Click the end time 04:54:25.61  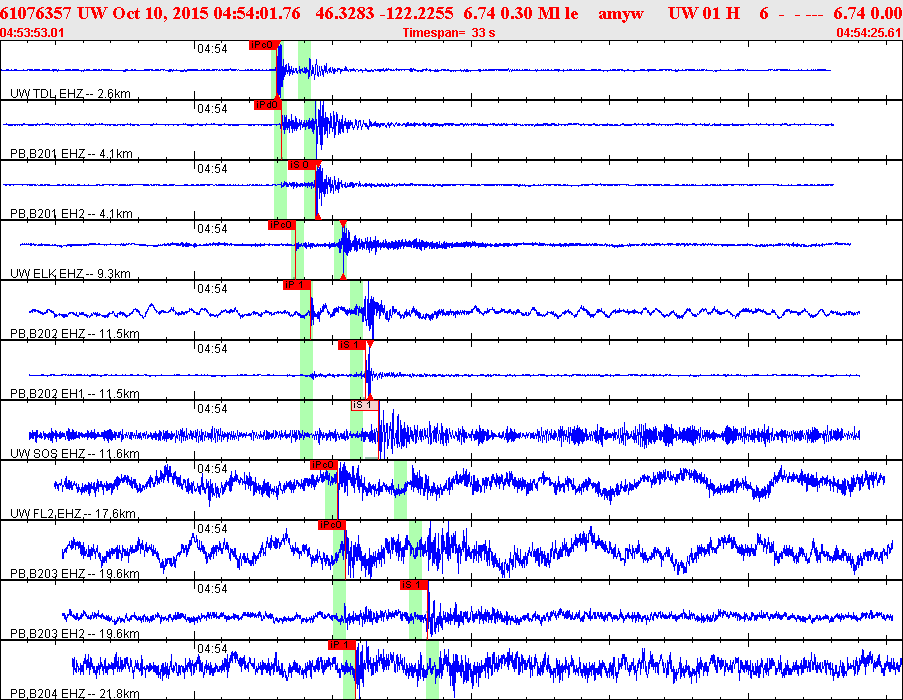869,33
